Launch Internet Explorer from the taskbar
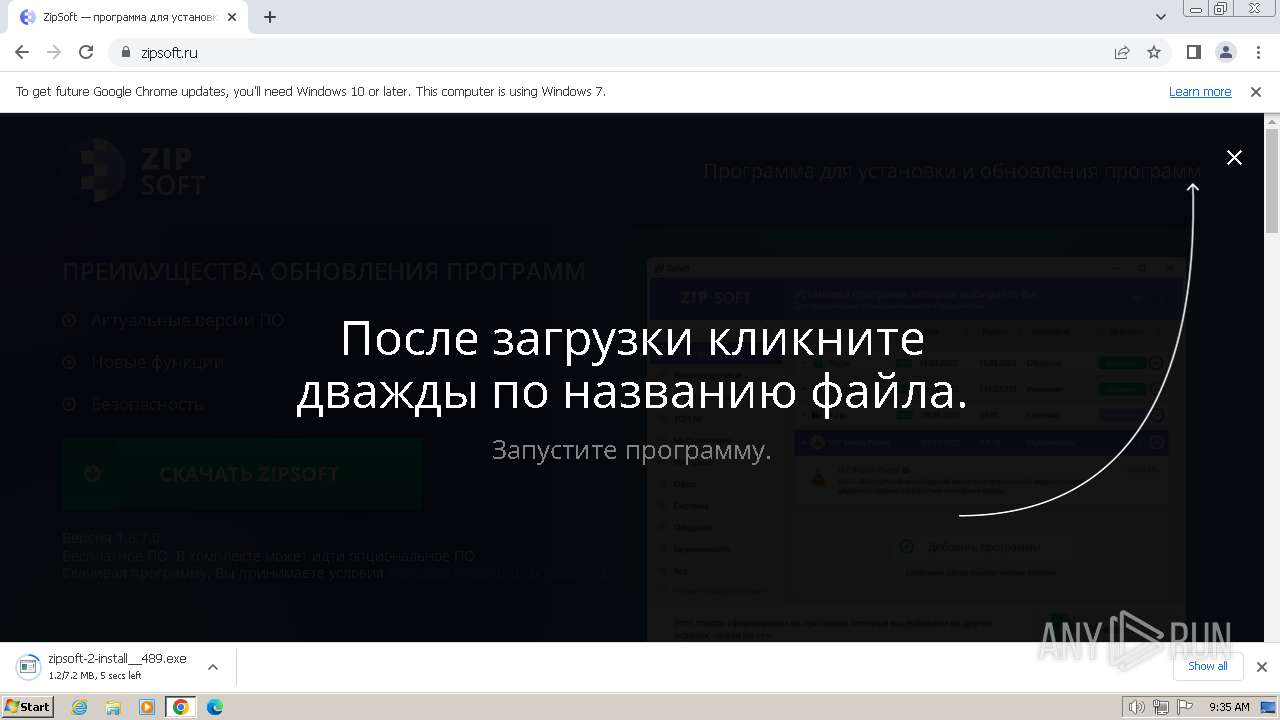Screen dimensions: 1280x720 (81, 707)
